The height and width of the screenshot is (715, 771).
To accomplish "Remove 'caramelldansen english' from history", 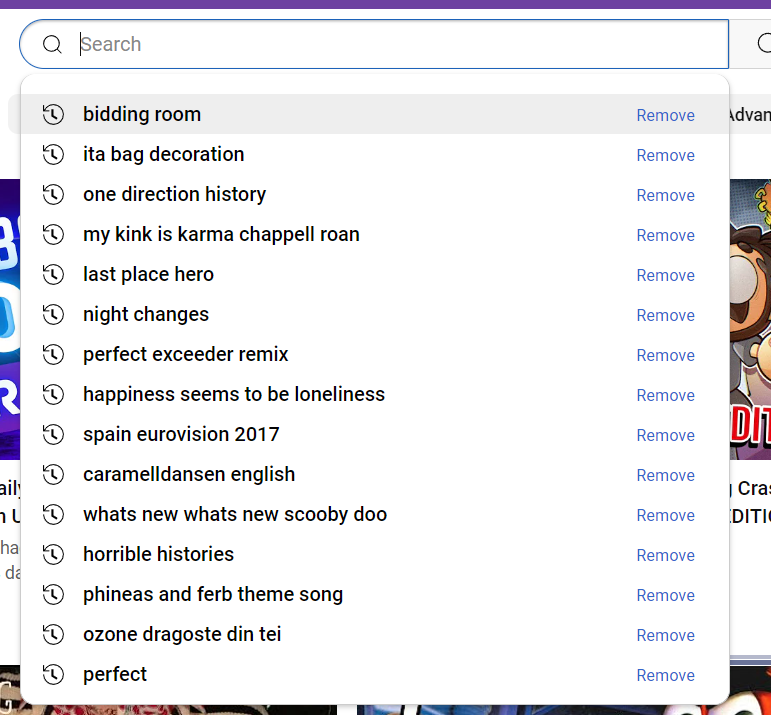I will [x=665, y=475].
